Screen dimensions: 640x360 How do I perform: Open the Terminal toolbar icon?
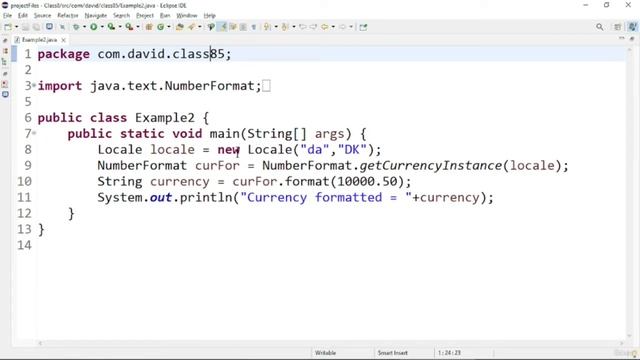point(49,27)
